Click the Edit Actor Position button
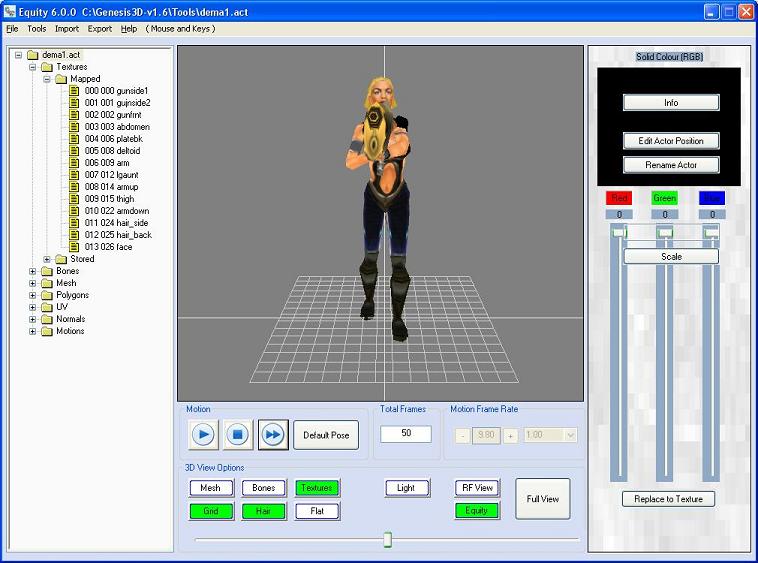 point(671,141)
